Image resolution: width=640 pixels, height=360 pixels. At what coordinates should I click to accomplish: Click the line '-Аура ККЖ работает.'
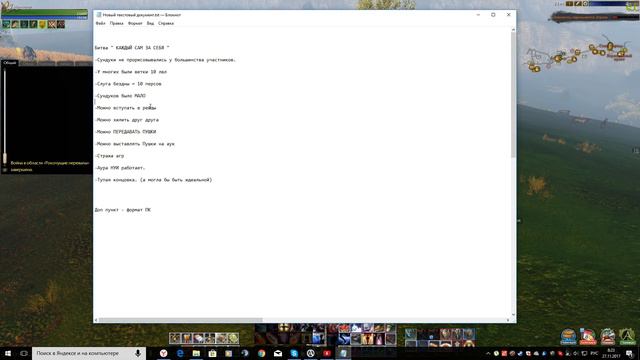click(x=120, y=168)
